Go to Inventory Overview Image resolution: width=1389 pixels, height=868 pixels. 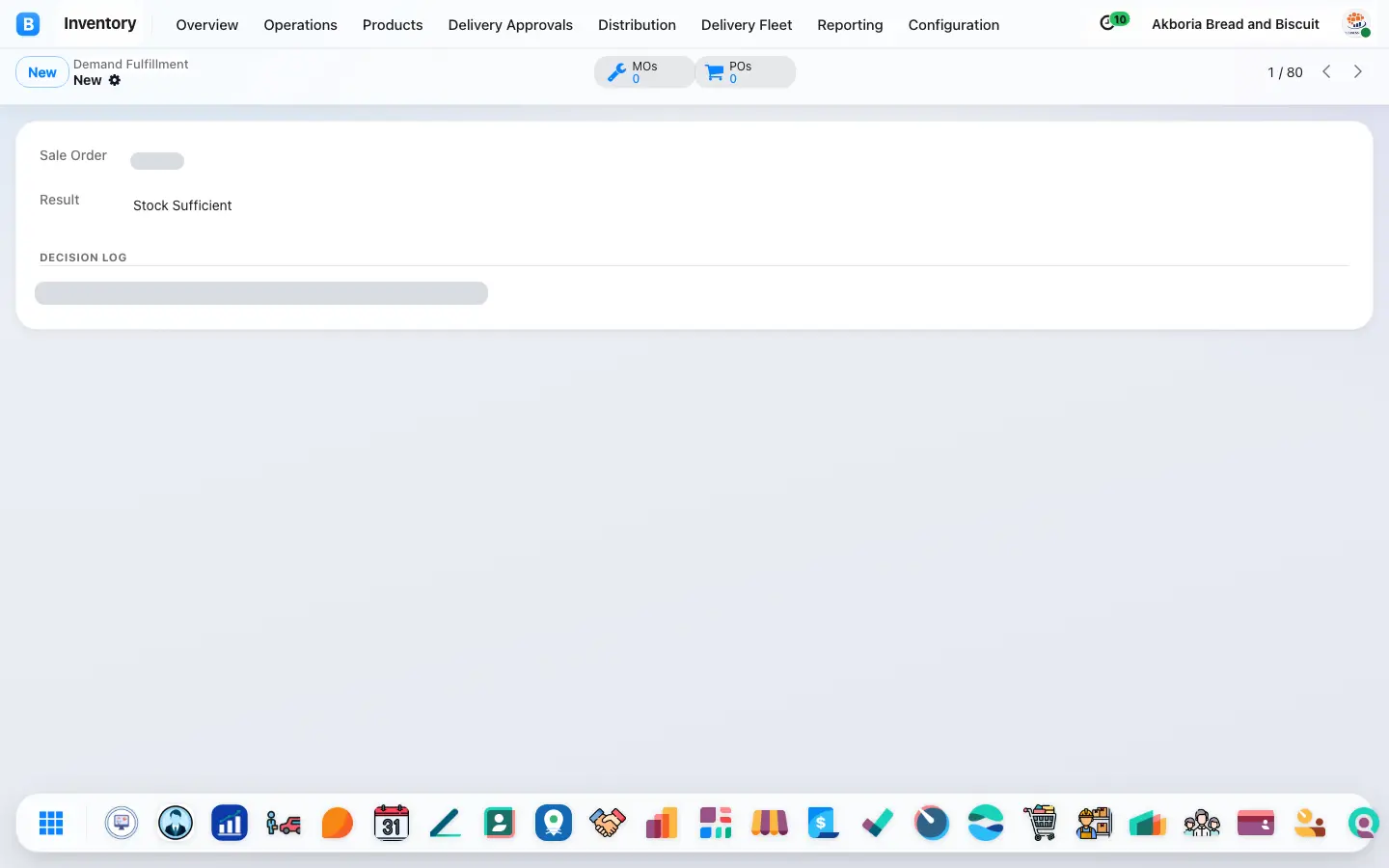coord(207,25)
